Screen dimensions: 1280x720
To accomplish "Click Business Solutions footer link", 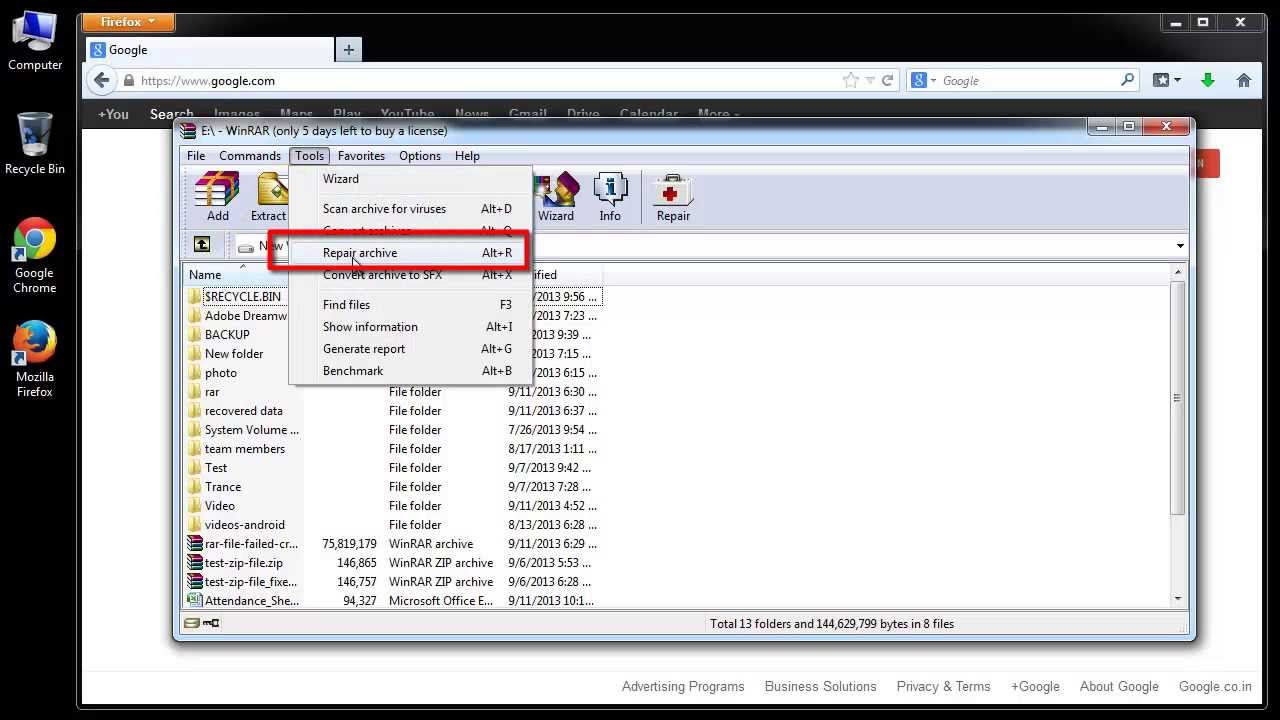I will pyautogui.click(x=820, y=686).
